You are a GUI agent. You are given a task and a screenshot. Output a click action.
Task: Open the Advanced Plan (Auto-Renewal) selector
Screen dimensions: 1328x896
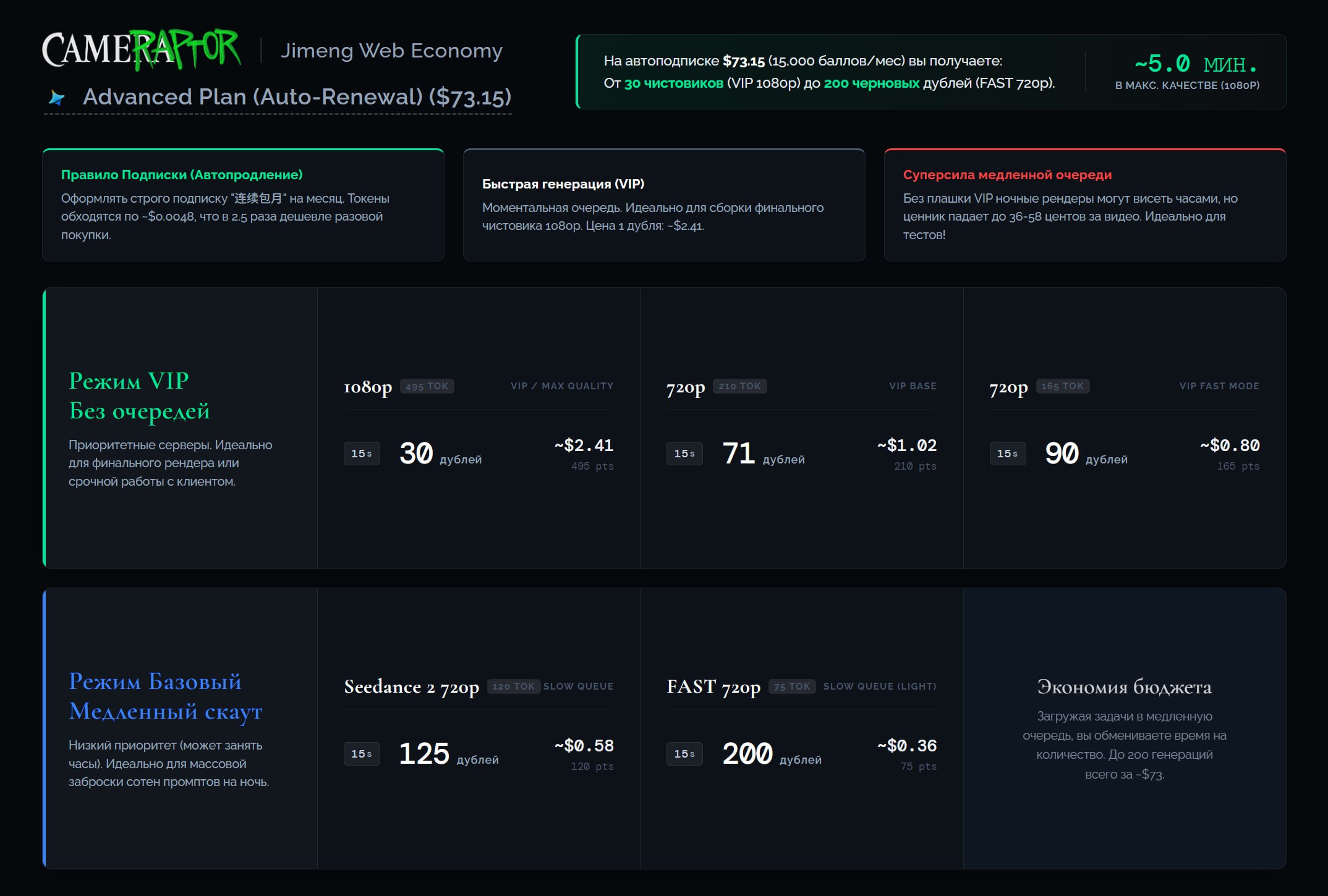coord(278,97)
